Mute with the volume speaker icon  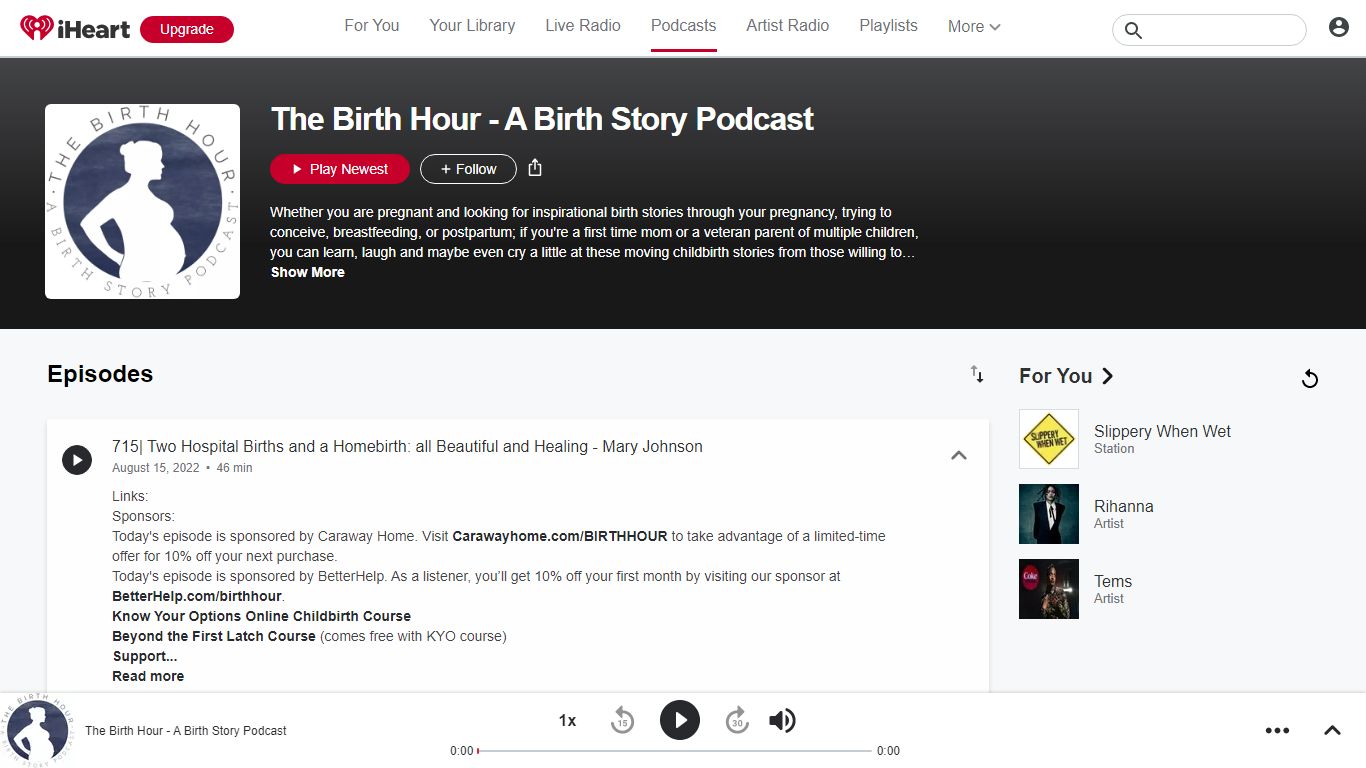782,720
